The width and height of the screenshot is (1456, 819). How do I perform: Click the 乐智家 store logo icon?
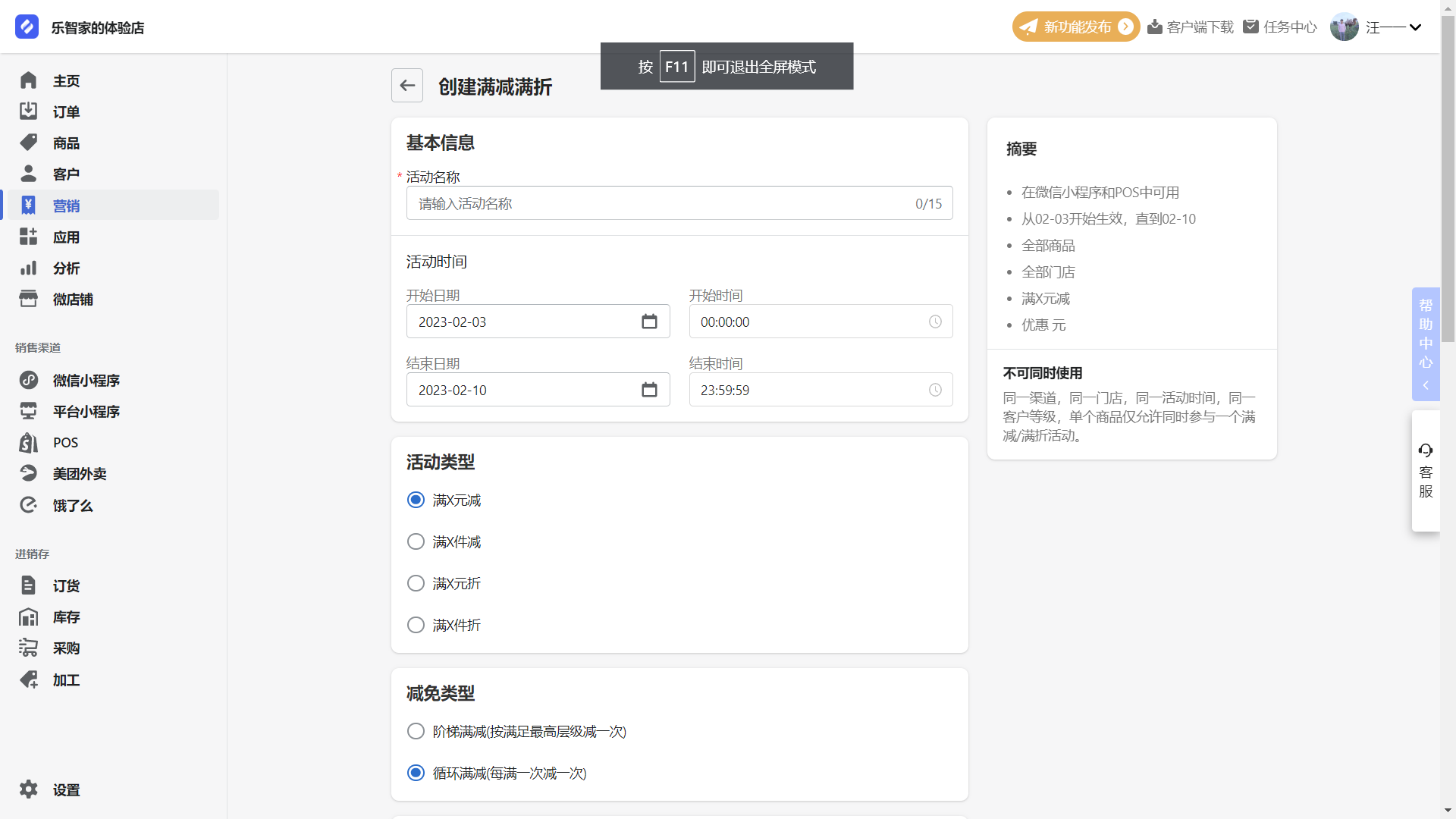click(27, 27)
